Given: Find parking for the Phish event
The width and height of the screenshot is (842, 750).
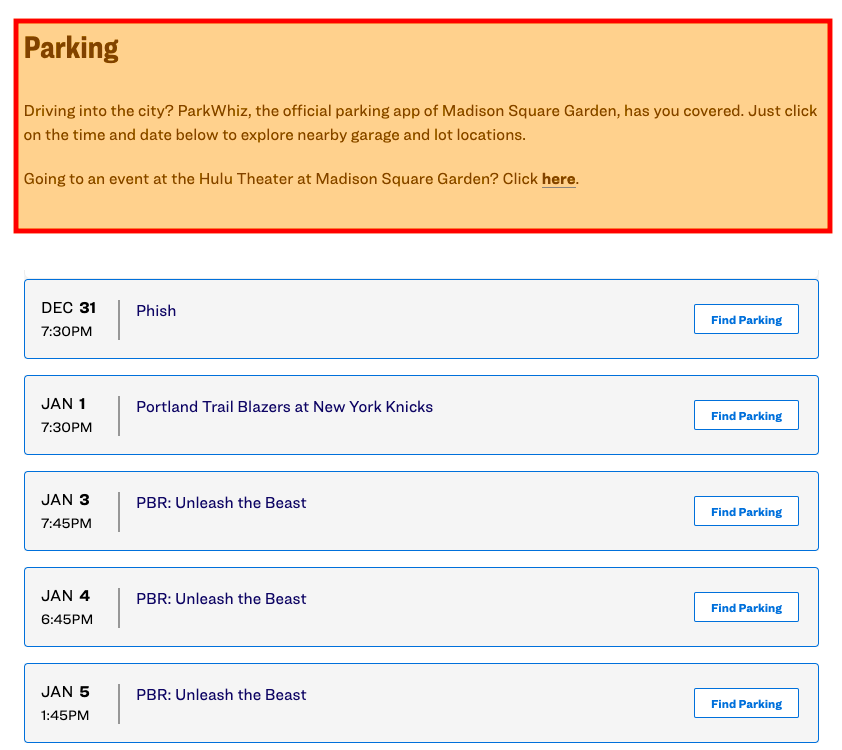Looking at the screenshot, I should pos(746,319).
